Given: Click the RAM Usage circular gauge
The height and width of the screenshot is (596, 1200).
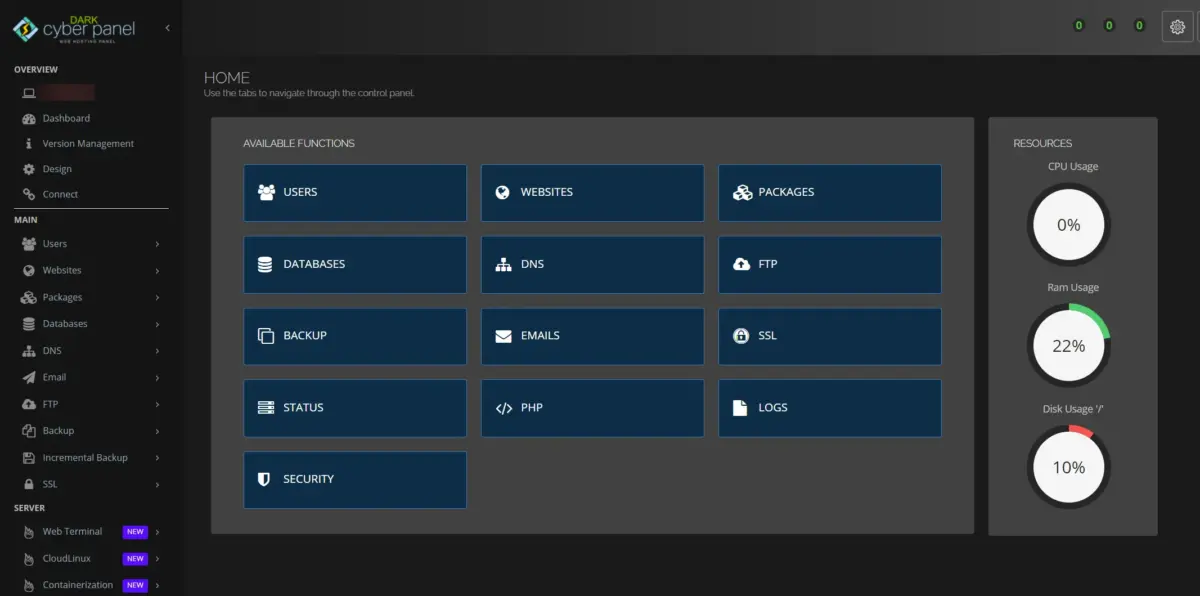Looking at the screenshot, I should (1068, 345).
